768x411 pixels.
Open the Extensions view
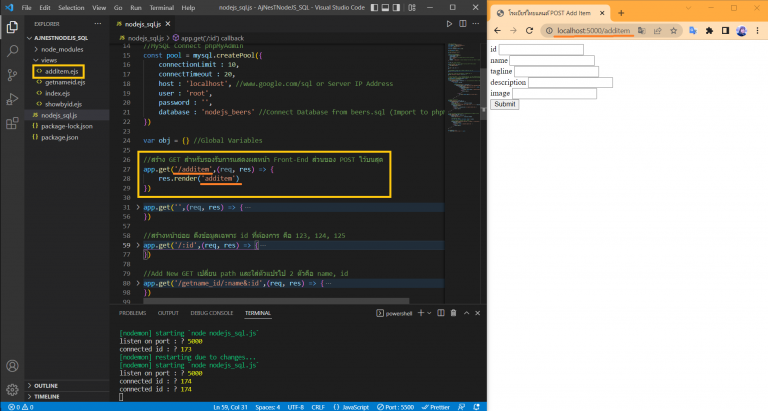(12, 124)
